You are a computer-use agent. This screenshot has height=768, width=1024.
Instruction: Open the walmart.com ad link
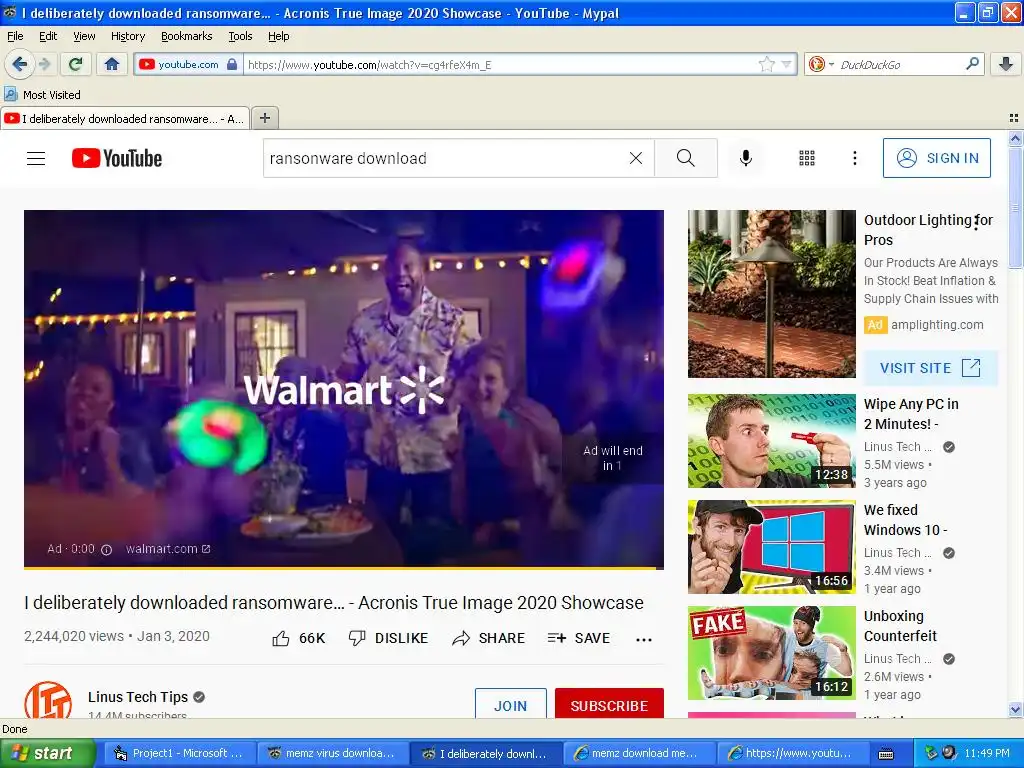pos(168,549)
